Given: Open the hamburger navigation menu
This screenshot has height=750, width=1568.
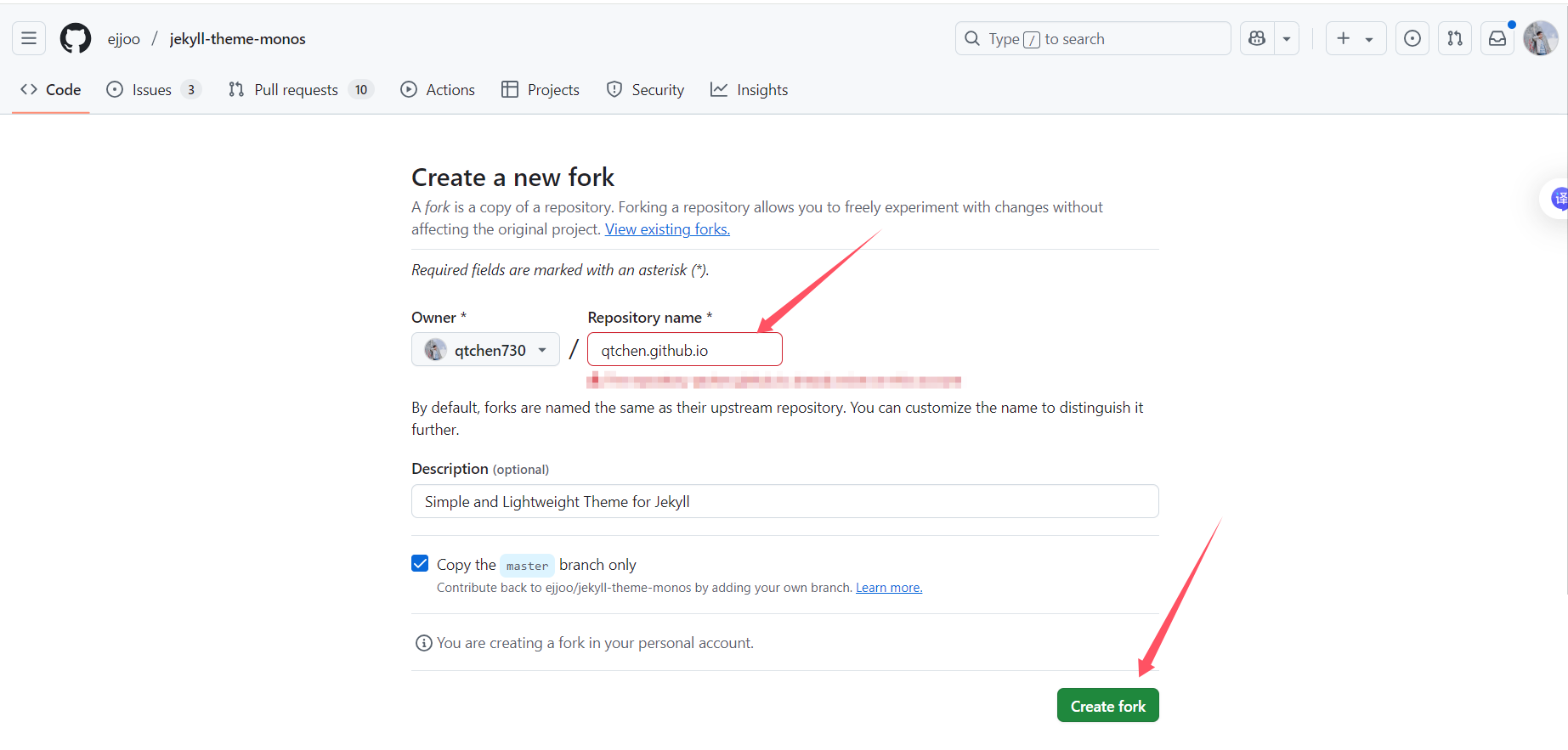Looking at the screenshot, I should (29, 38).
